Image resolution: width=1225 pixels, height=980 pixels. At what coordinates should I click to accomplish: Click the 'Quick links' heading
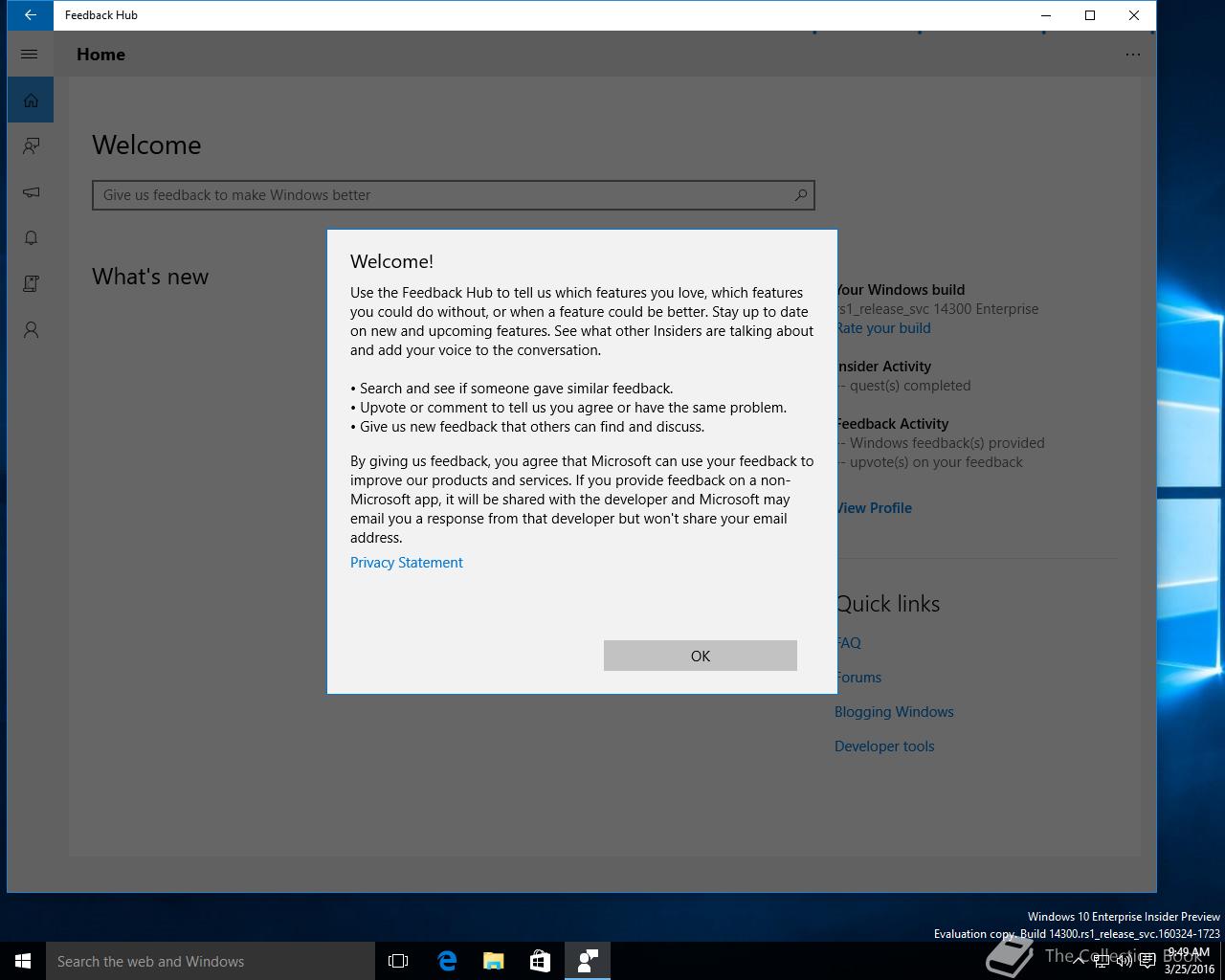click(x=889, y=604)
